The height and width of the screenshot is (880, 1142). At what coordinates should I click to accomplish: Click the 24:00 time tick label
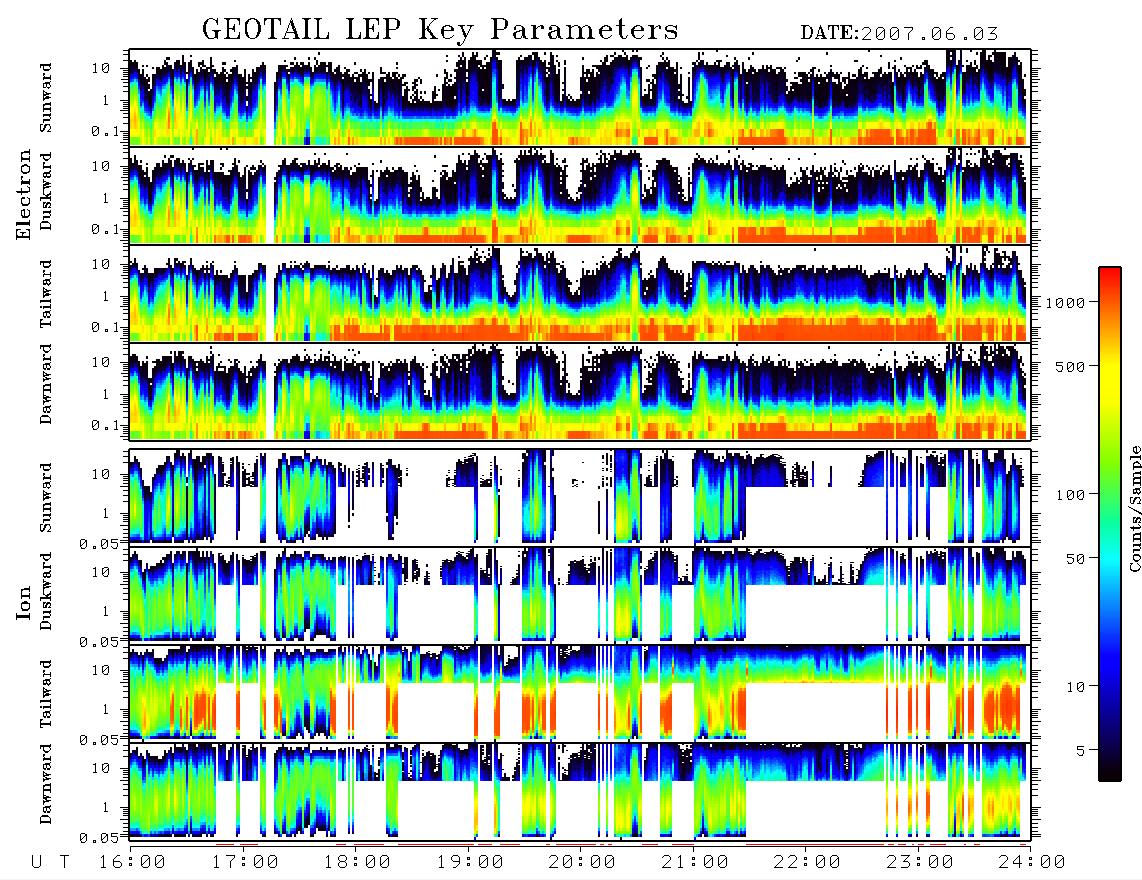tap(1032, 862)
